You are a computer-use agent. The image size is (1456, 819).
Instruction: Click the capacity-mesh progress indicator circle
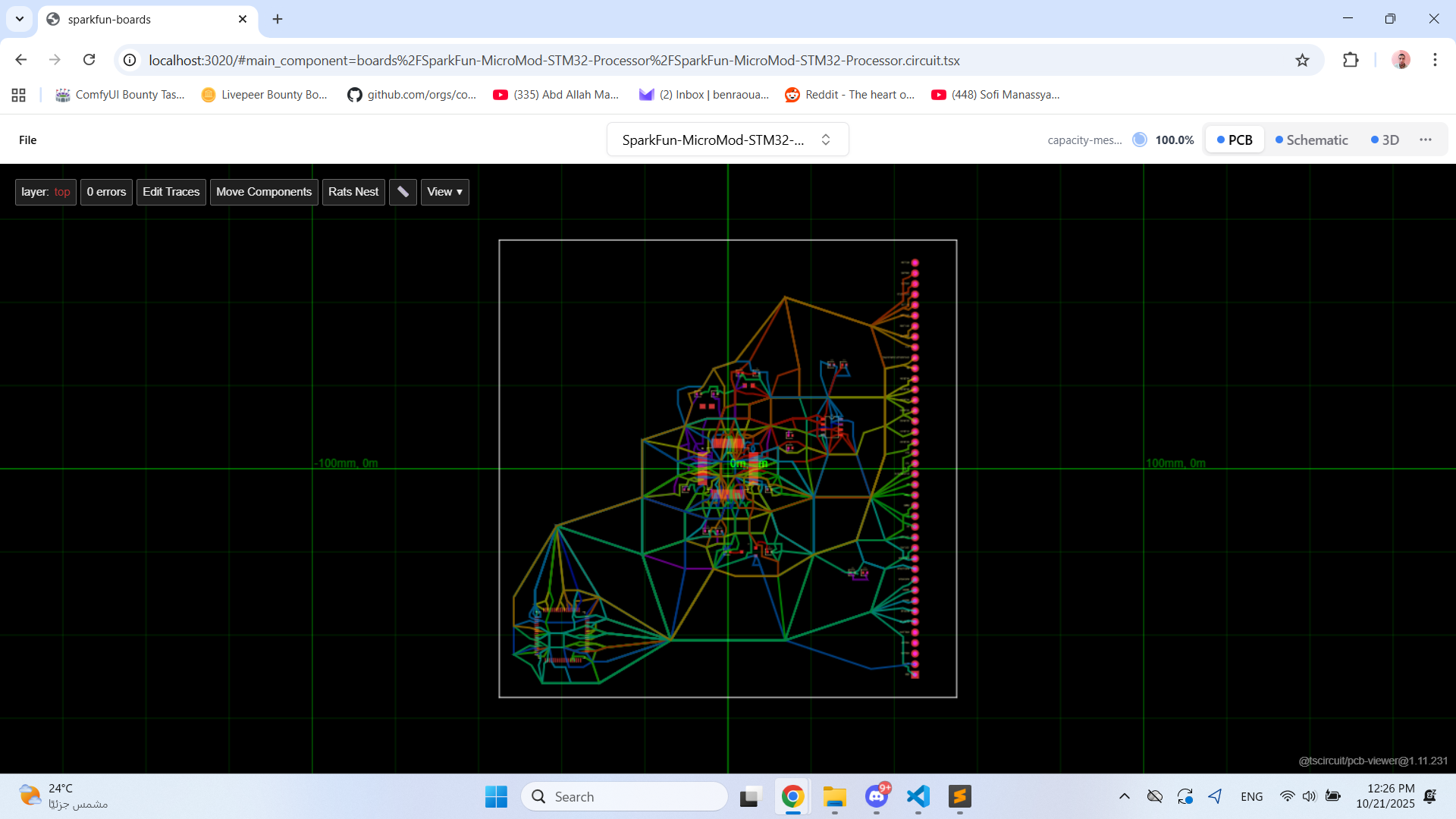coord(1139,140)
